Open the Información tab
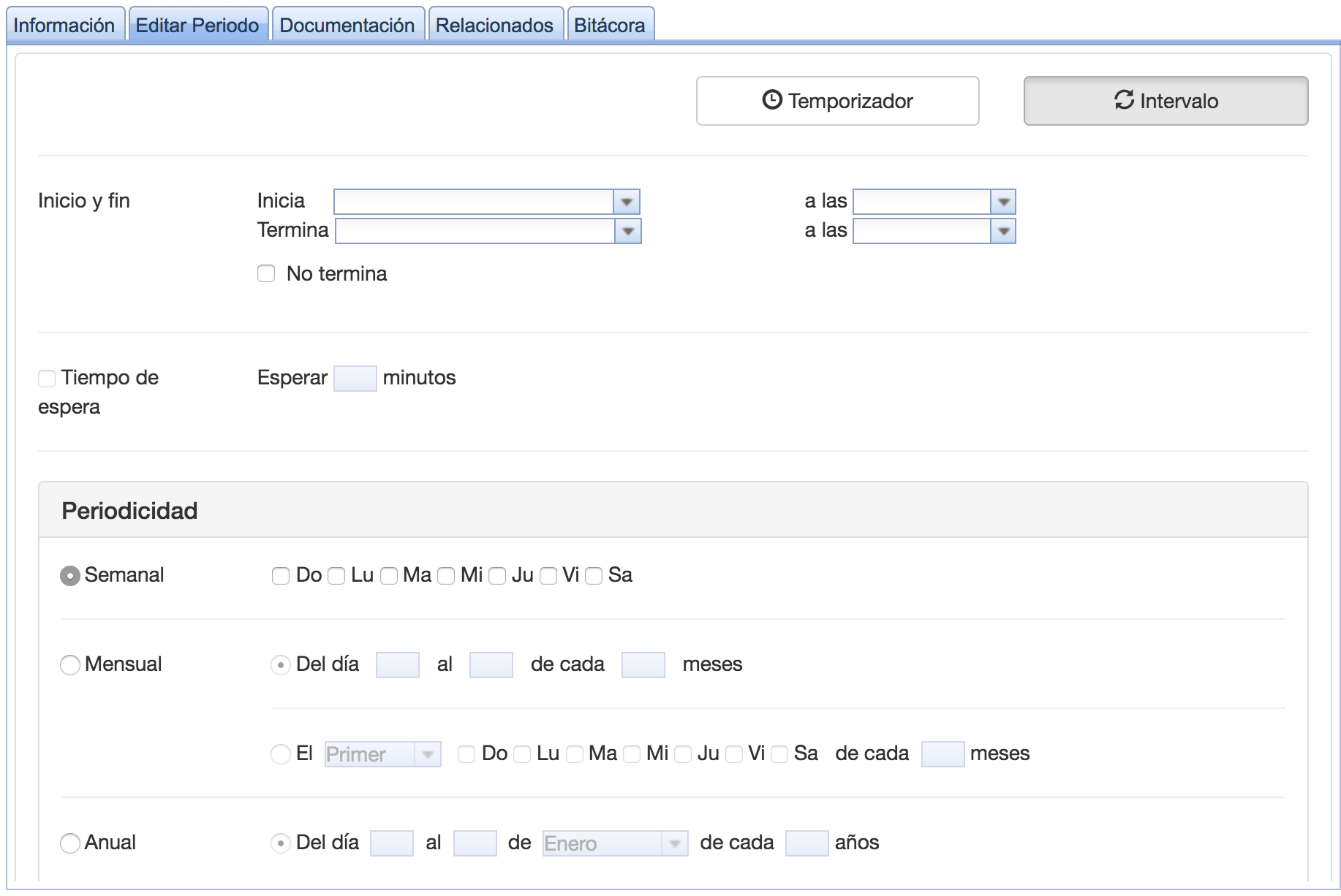This screenshot has width=1341, height=896. tap(64, 25)
